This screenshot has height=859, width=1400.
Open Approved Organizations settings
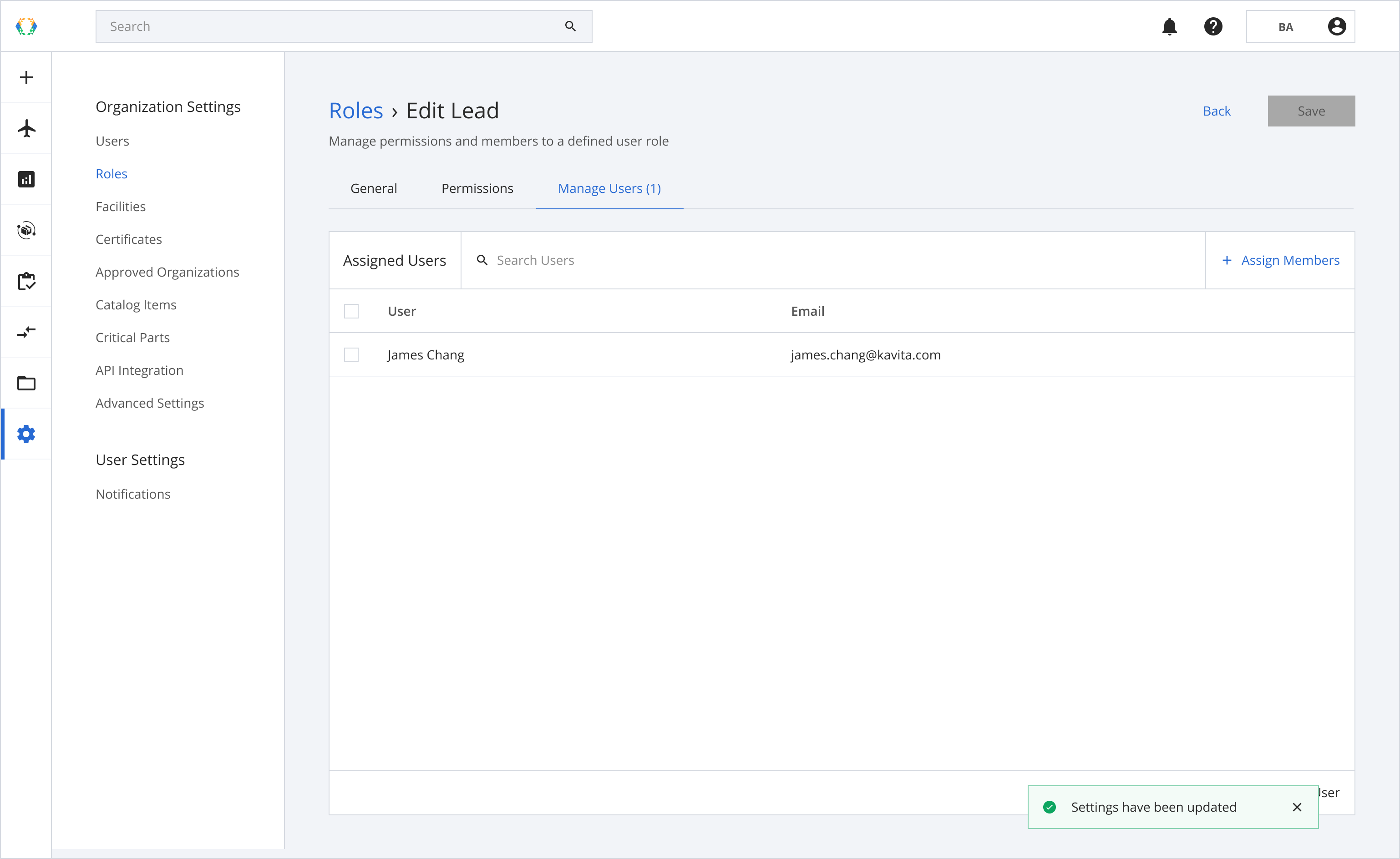[x=167, y=272]
